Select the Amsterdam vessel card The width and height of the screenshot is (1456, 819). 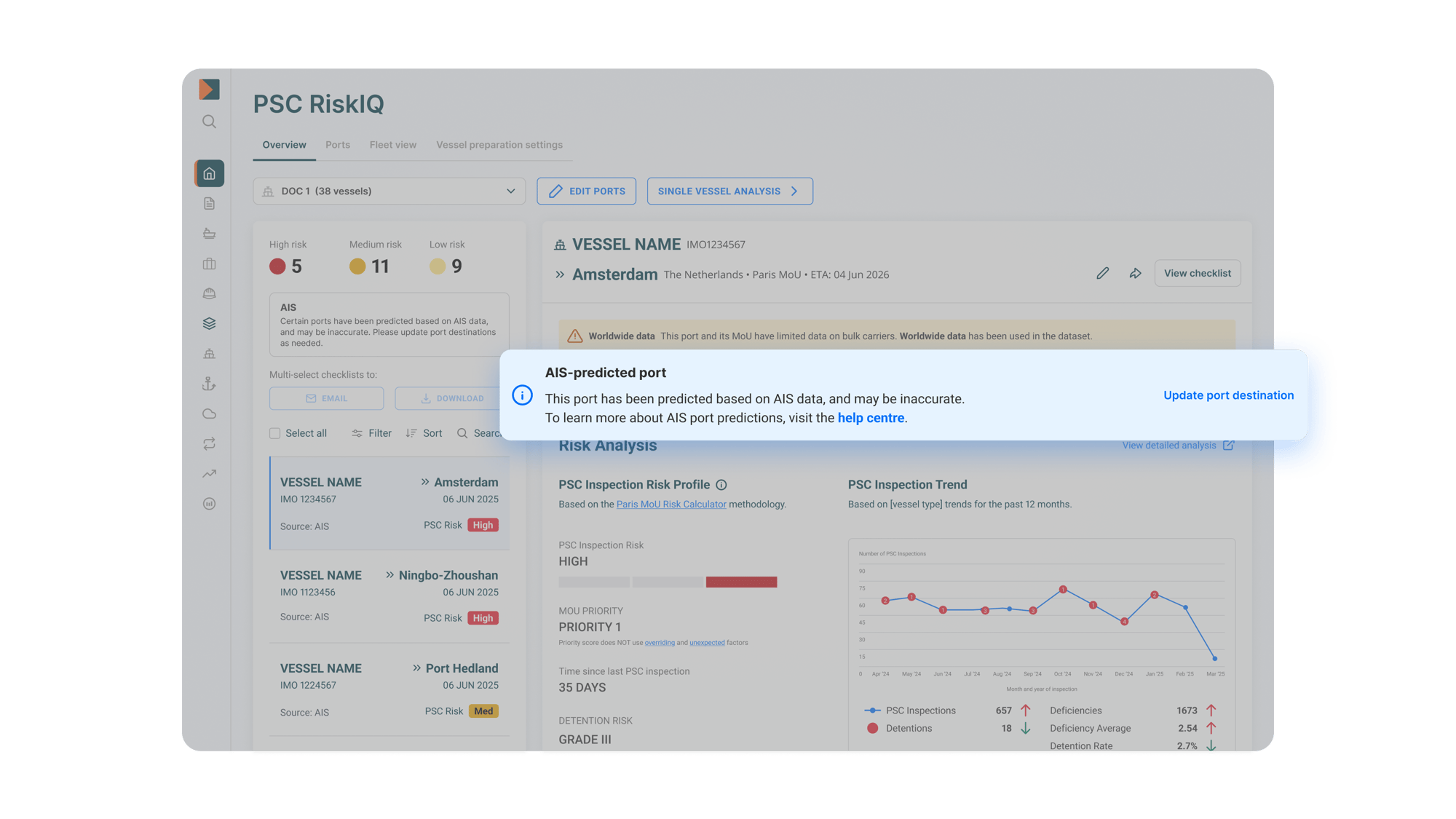click(389, 503)
